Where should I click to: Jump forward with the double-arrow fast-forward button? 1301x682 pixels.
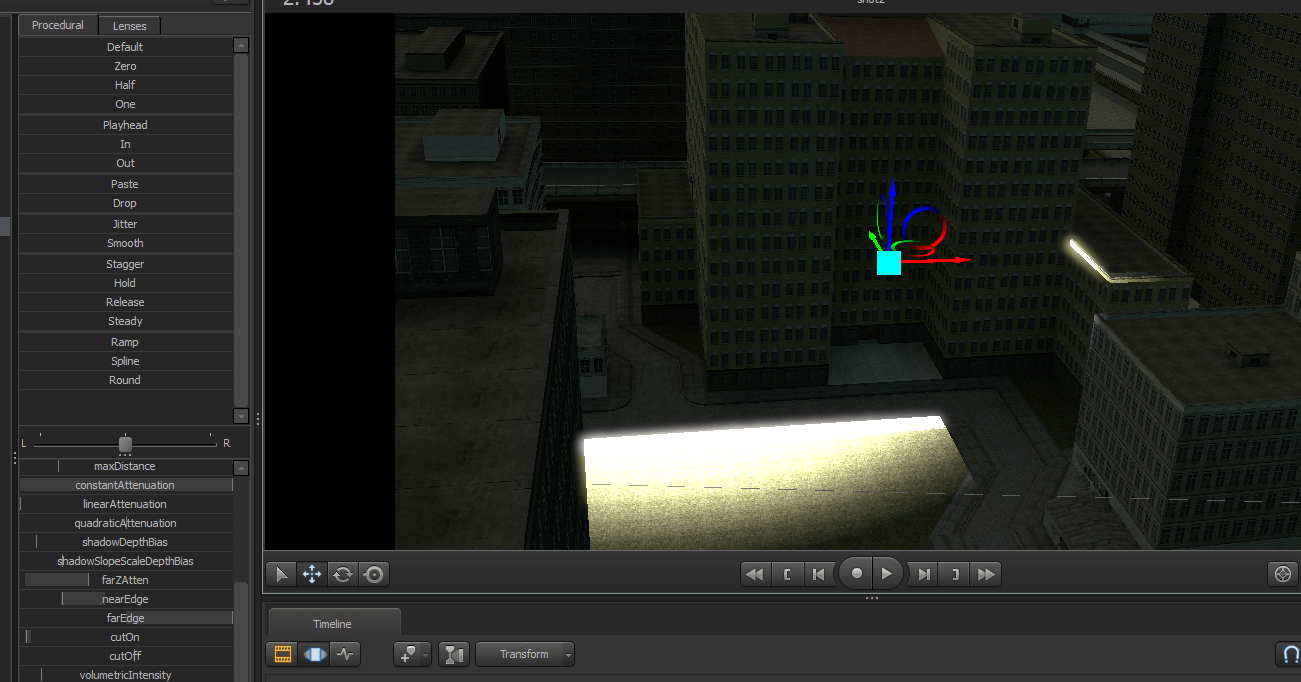click(x=986, y=574)
